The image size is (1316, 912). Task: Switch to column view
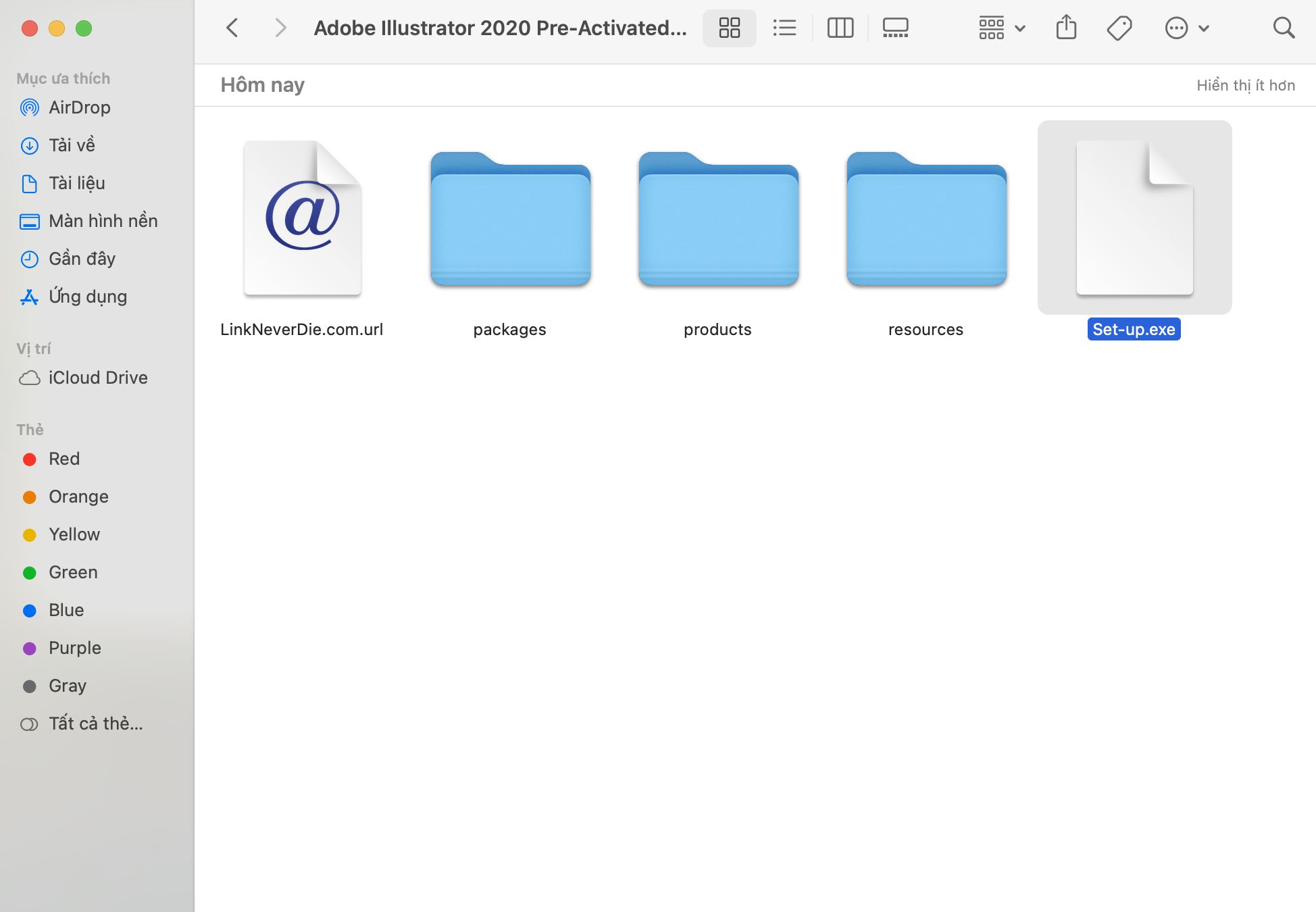(x=840, y=28)
